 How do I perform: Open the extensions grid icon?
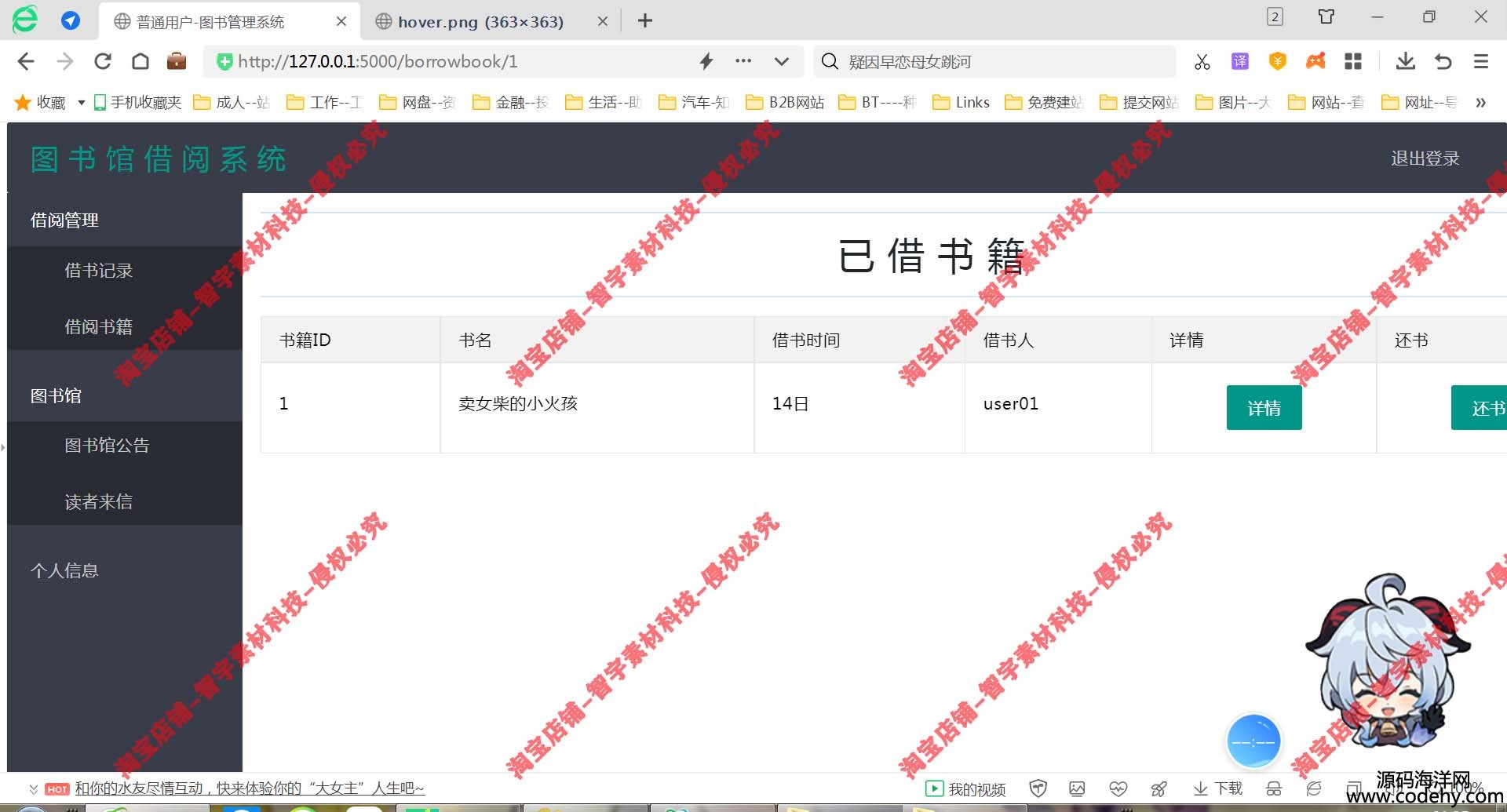point(1353,61)
